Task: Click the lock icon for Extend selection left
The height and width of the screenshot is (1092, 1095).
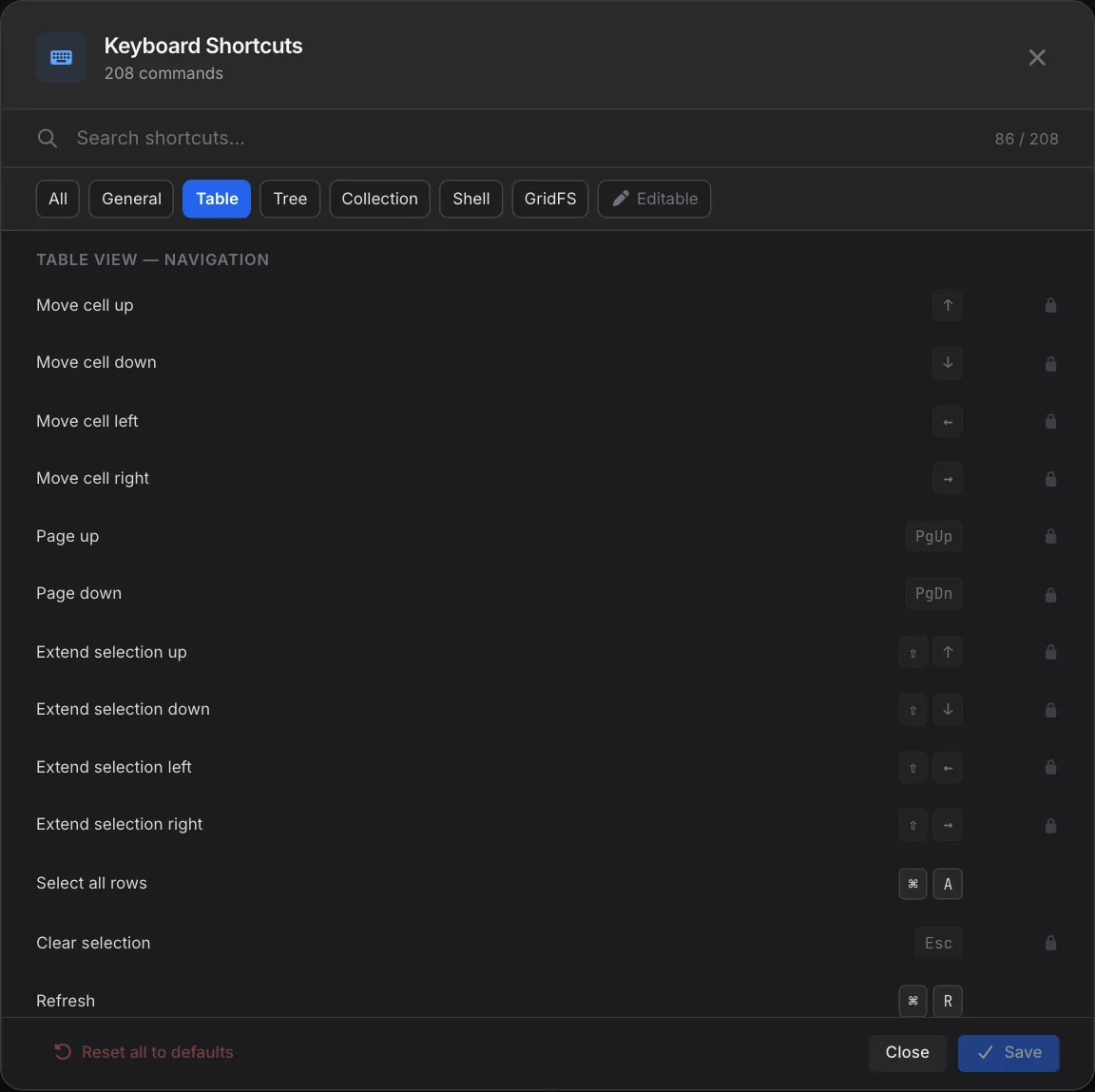Action: (1050, 767)
